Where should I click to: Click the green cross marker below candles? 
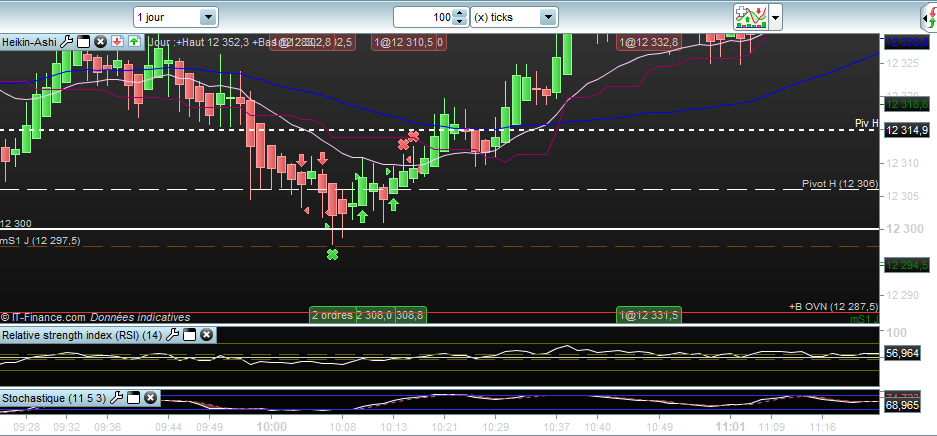pos(332,254)
